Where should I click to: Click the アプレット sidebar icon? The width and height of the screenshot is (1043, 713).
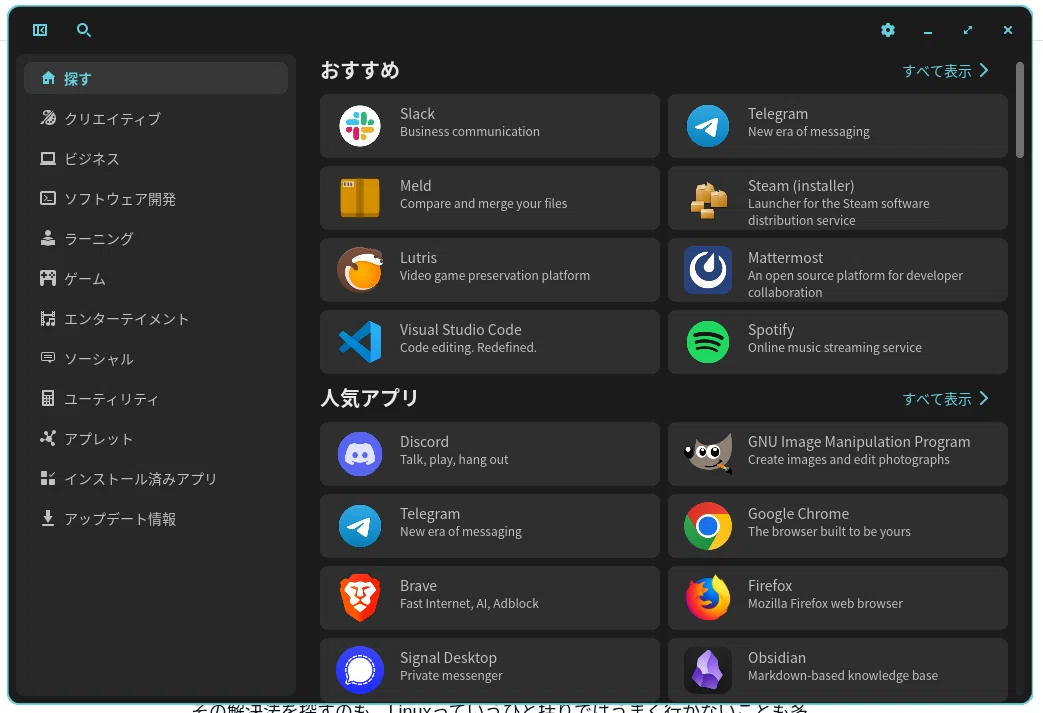[x=48, y=438]
